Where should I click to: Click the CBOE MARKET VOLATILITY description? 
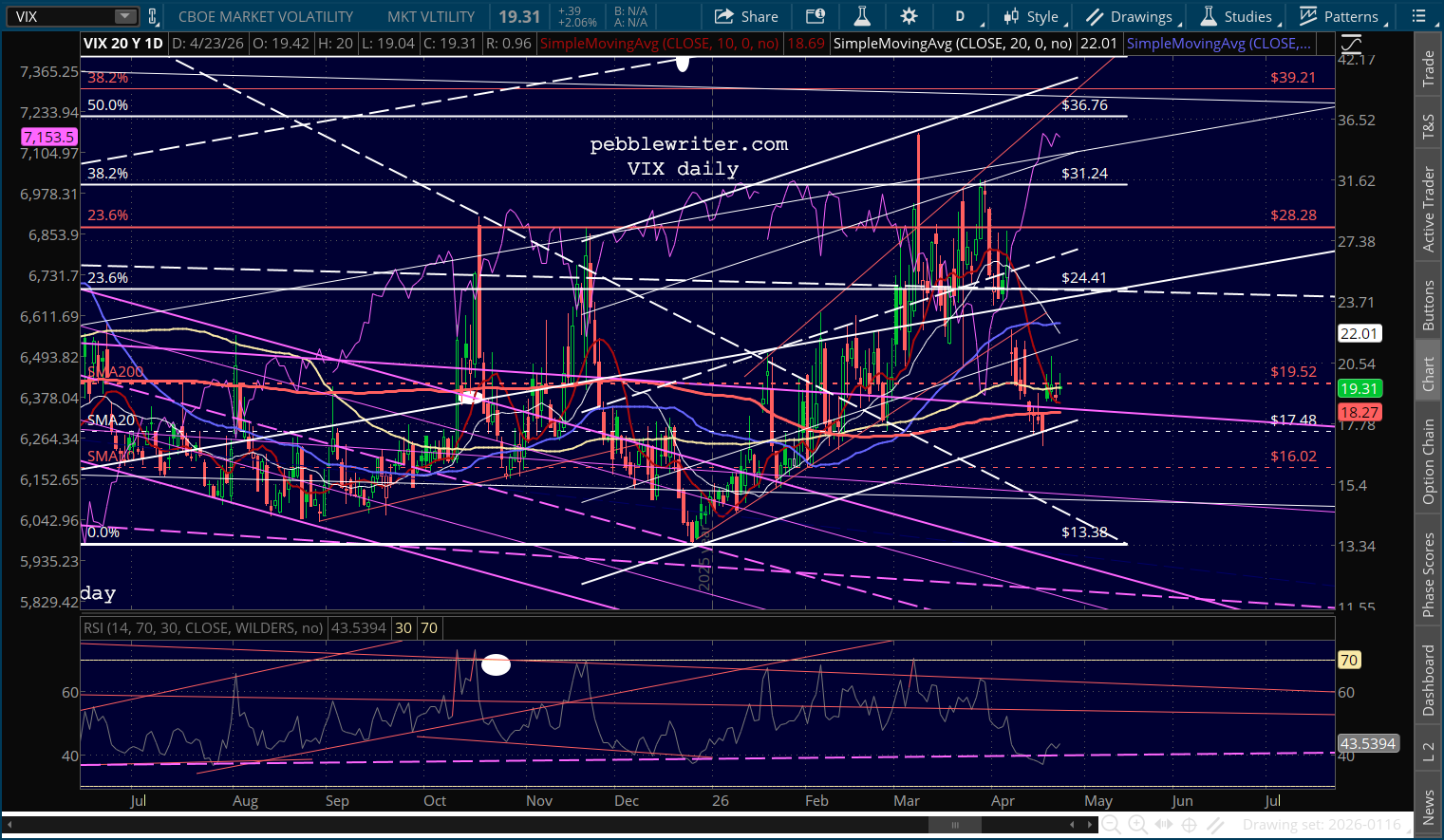(x=266, y=16)
